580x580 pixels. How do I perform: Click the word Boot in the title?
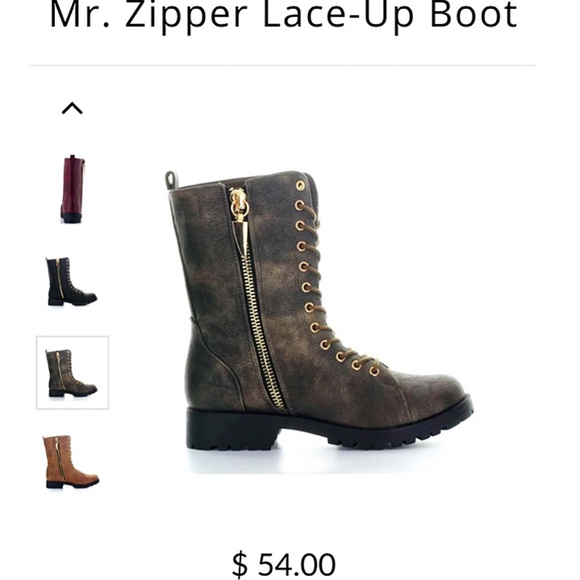click(x=474, y=14)
